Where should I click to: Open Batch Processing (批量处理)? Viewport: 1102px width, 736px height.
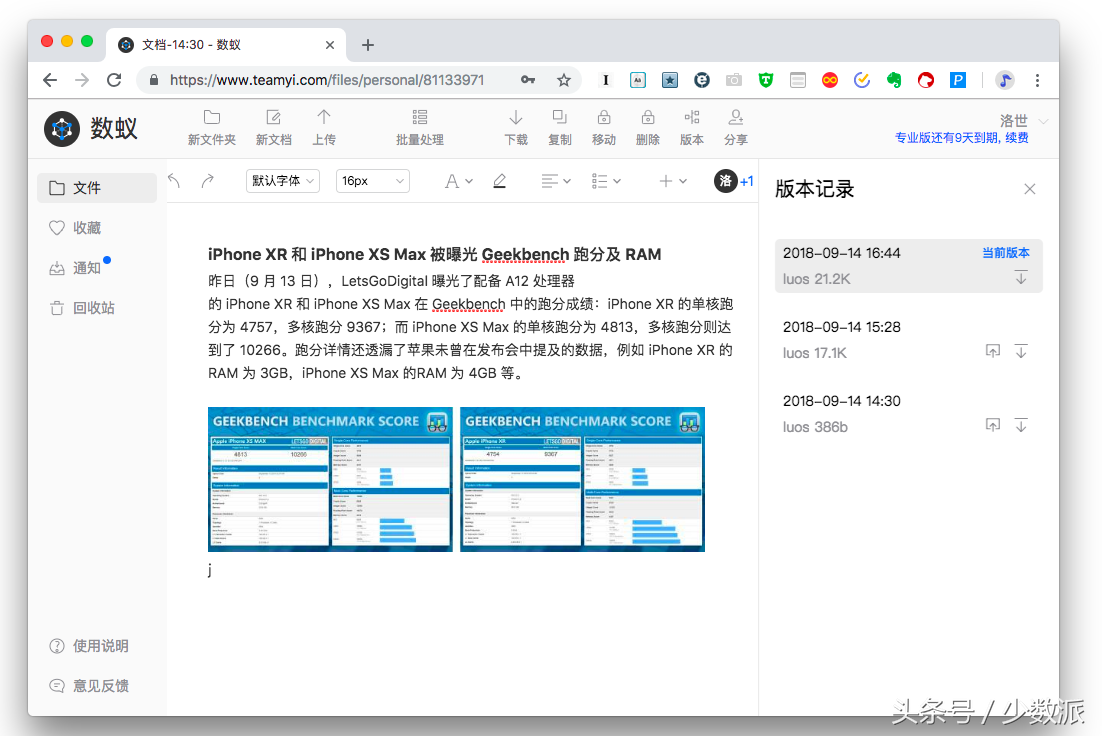(420, 127)
